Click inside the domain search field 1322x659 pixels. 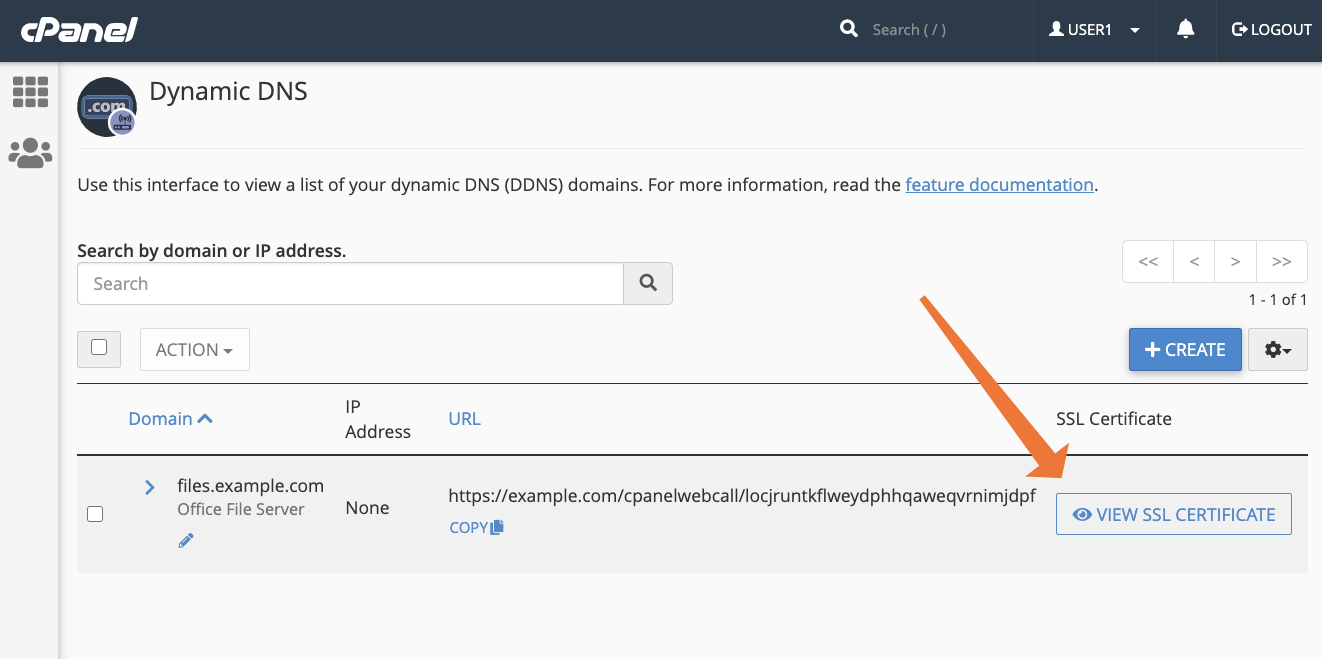pyautogui.click(x=349, y=283)
